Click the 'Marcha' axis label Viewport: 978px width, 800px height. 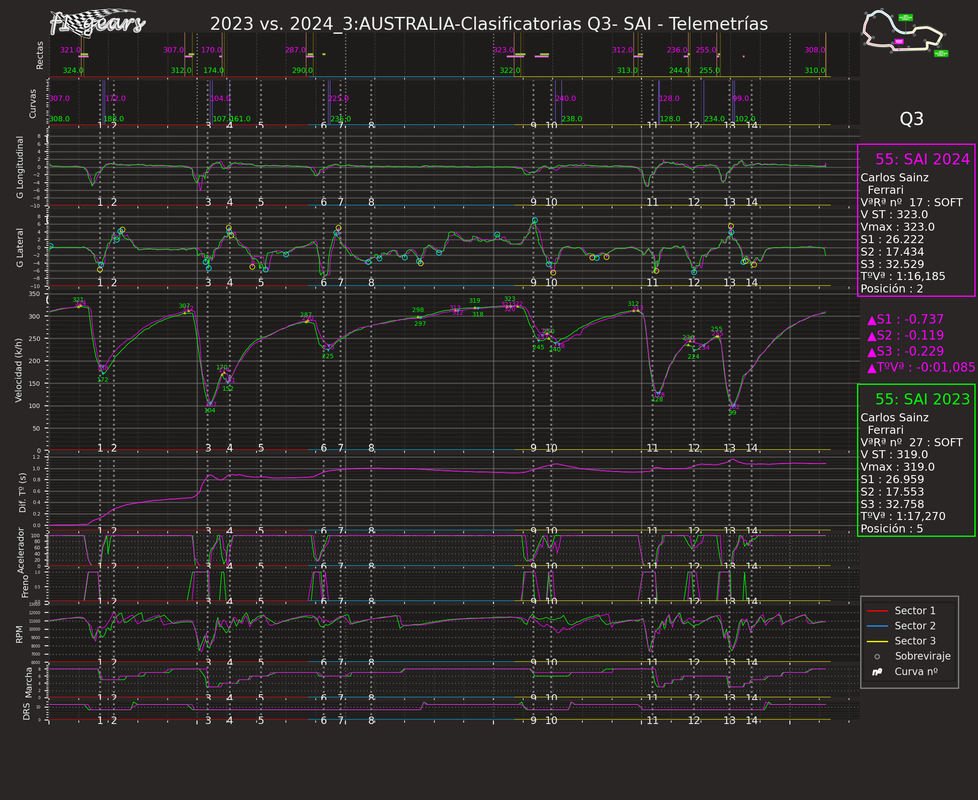(29, 683)
